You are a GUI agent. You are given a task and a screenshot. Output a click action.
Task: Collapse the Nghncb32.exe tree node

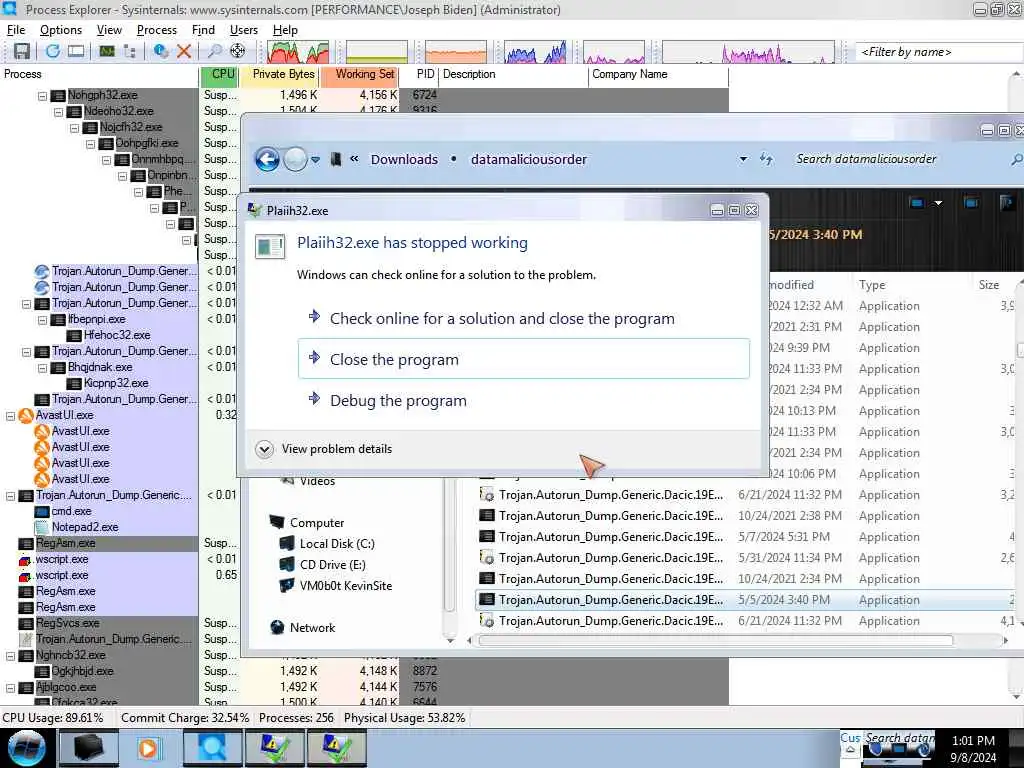10,656
